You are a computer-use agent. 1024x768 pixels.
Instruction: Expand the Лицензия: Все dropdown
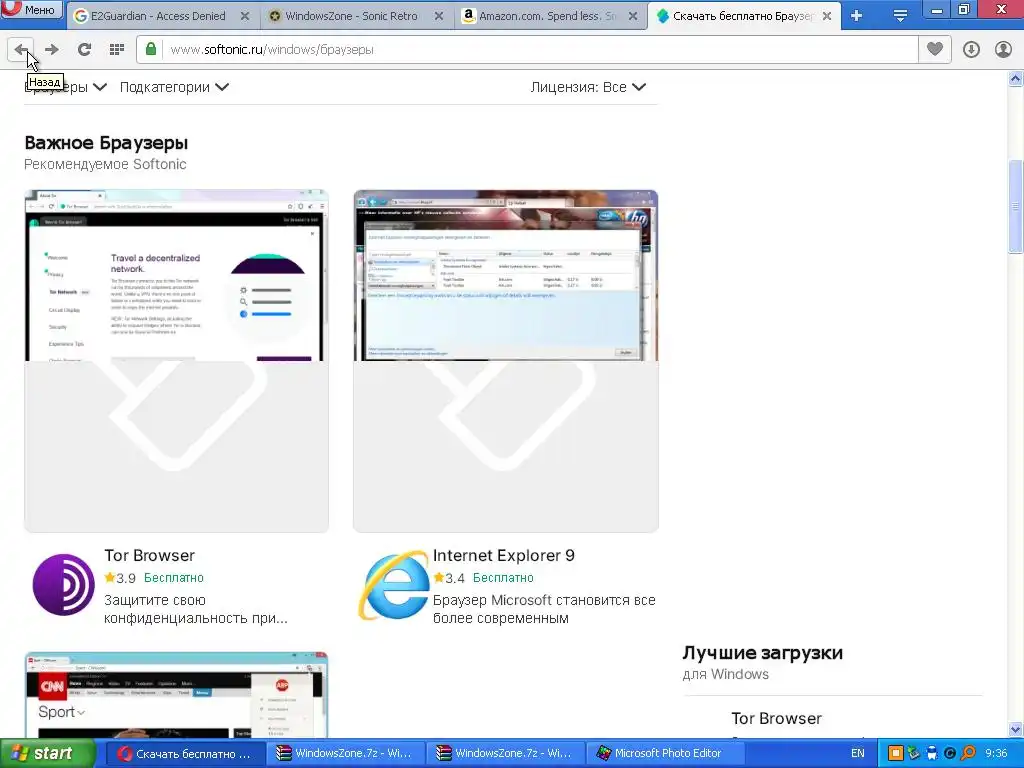(x=588, y=87)
